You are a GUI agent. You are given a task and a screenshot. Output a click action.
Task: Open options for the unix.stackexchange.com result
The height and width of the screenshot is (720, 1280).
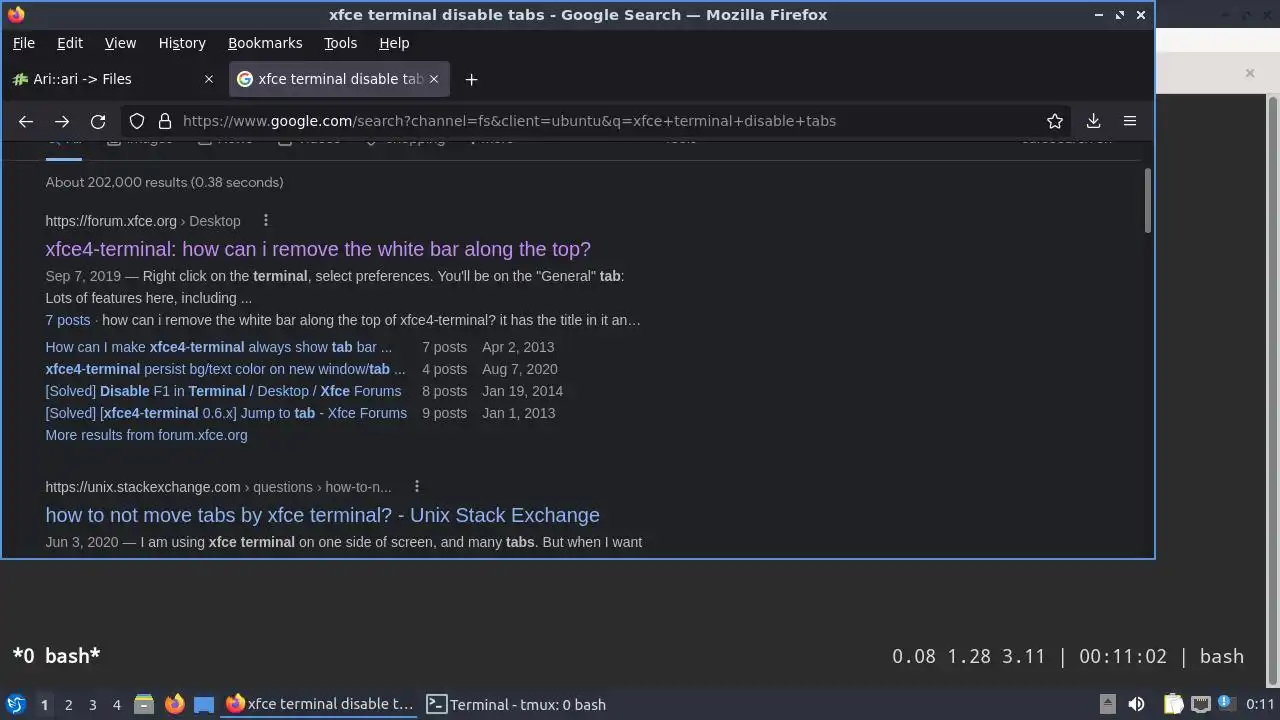tap(416, 486)
